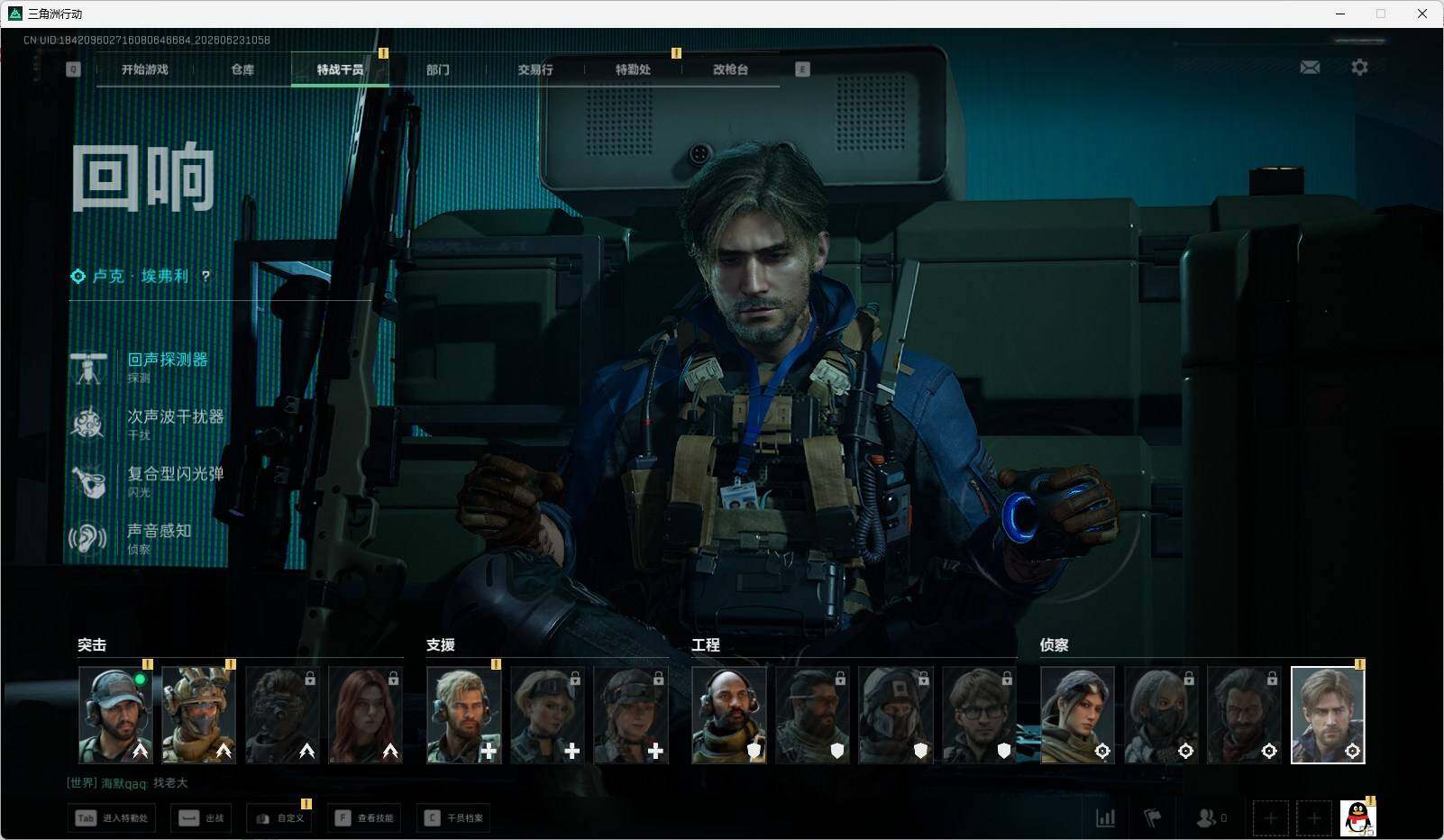
Task: Select blond bearded support operator with headset
Action: tap(464, 715)
